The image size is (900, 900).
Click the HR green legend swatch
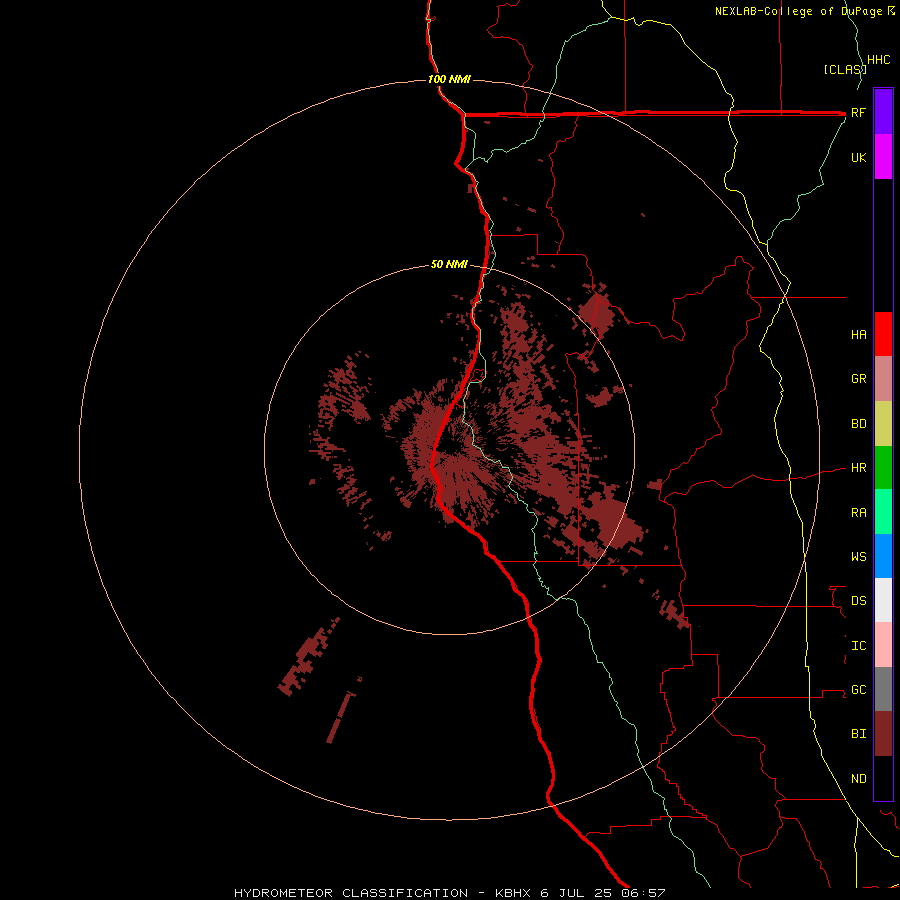coord(883,468)
